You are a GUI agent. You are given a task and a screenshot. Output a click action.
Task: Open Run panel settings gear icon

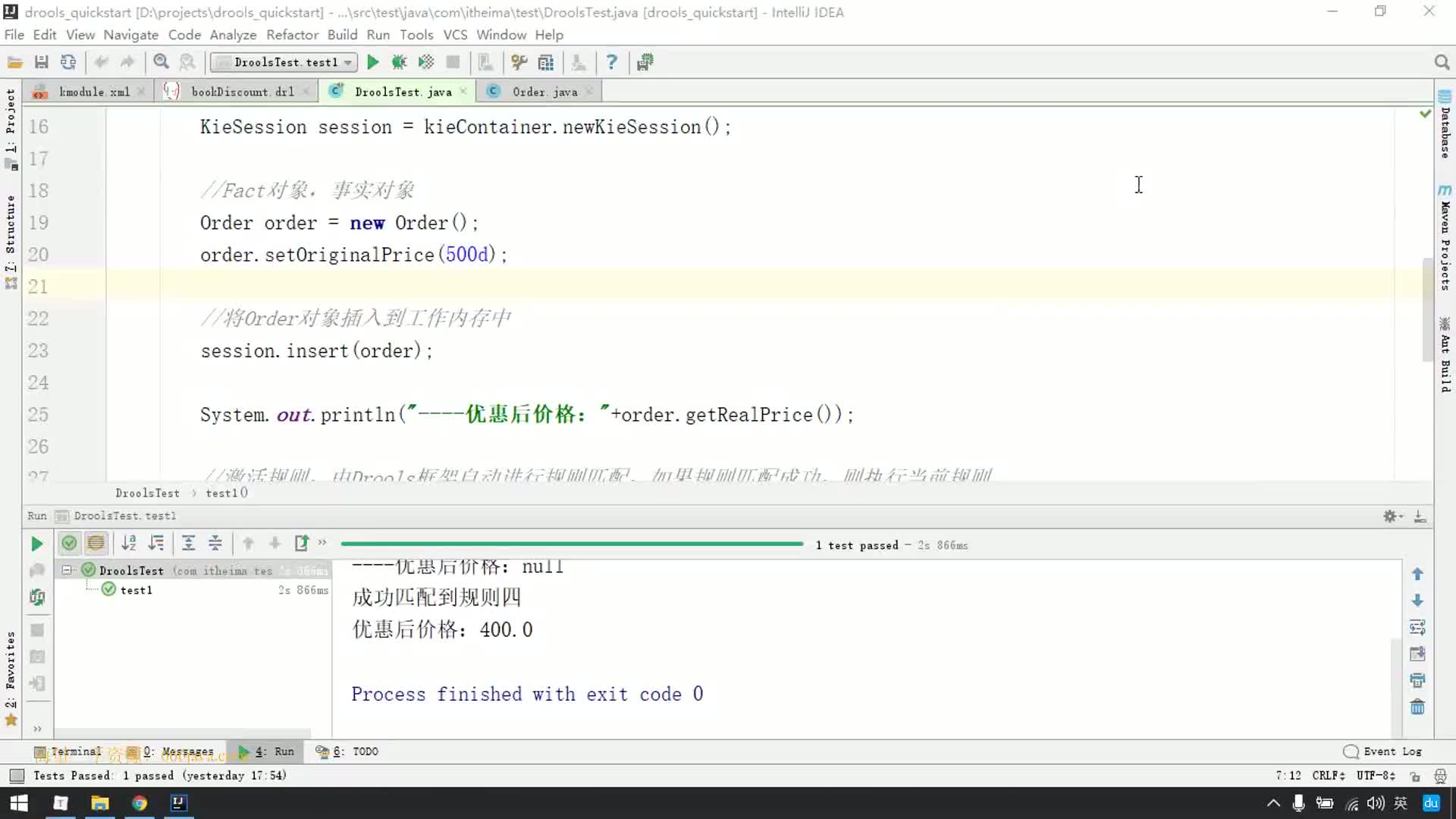[x=1392, y=516]
